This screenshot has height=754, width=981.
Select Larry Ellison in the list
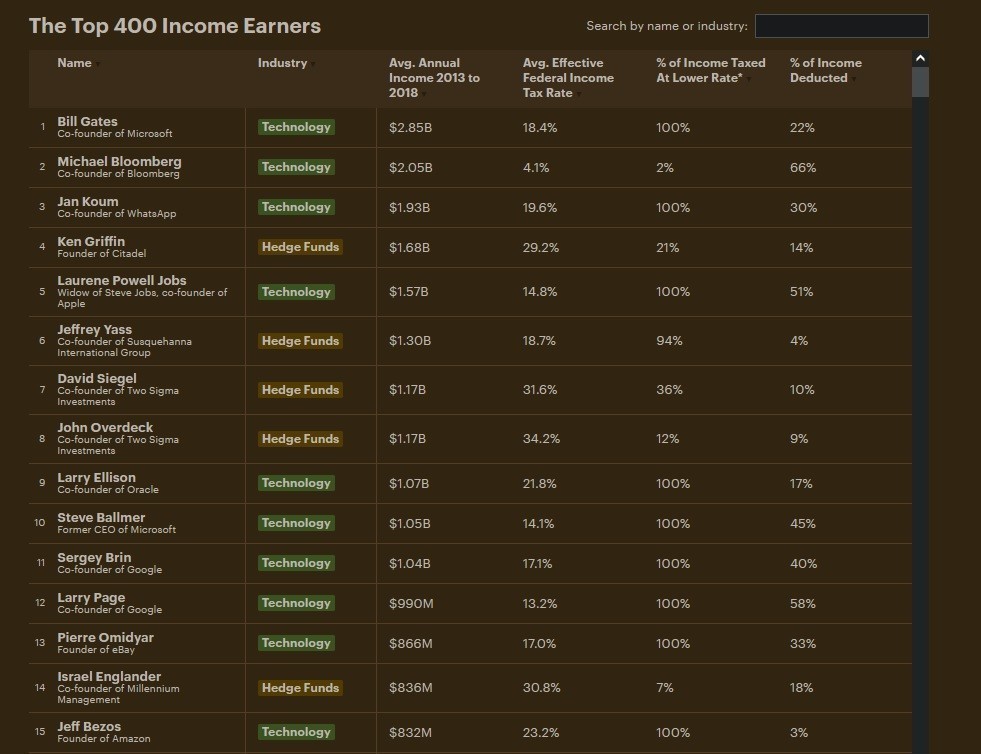tap(96, 477)
